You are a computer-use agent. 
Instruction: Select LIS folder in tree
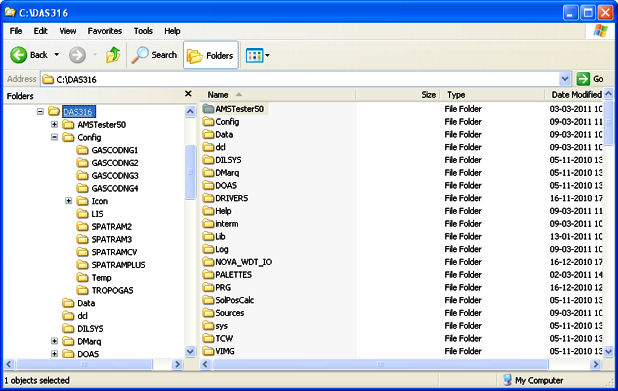tap(97, 214)
